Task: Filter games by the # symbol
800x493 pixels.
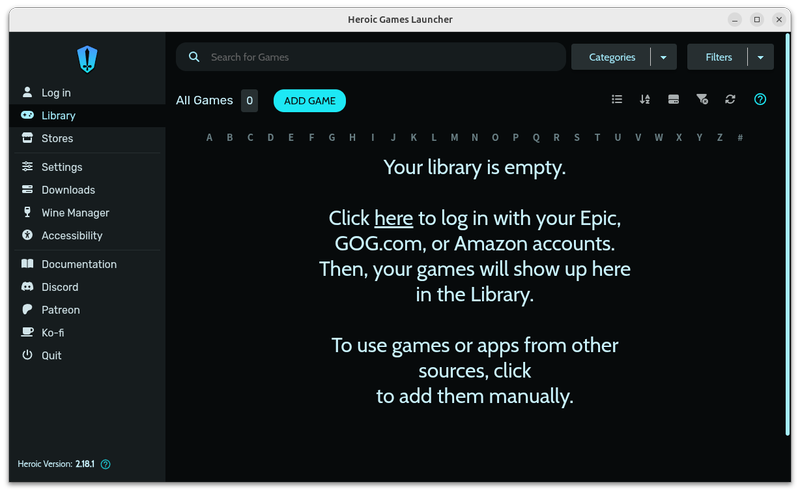Action: click(x=740, y=137)
